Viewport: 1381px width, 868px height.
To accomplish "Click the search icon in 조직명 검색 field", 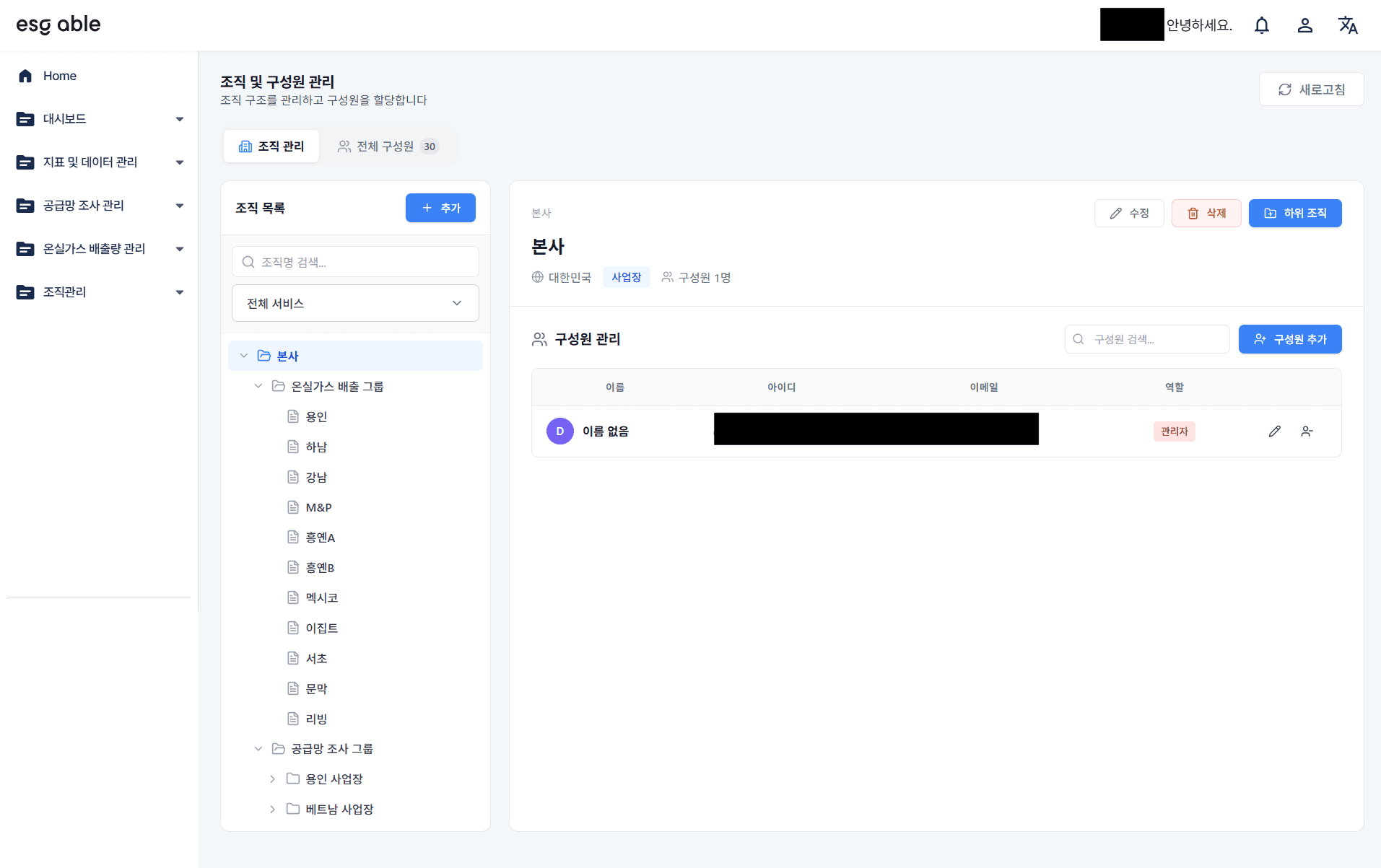I will 248,262.
